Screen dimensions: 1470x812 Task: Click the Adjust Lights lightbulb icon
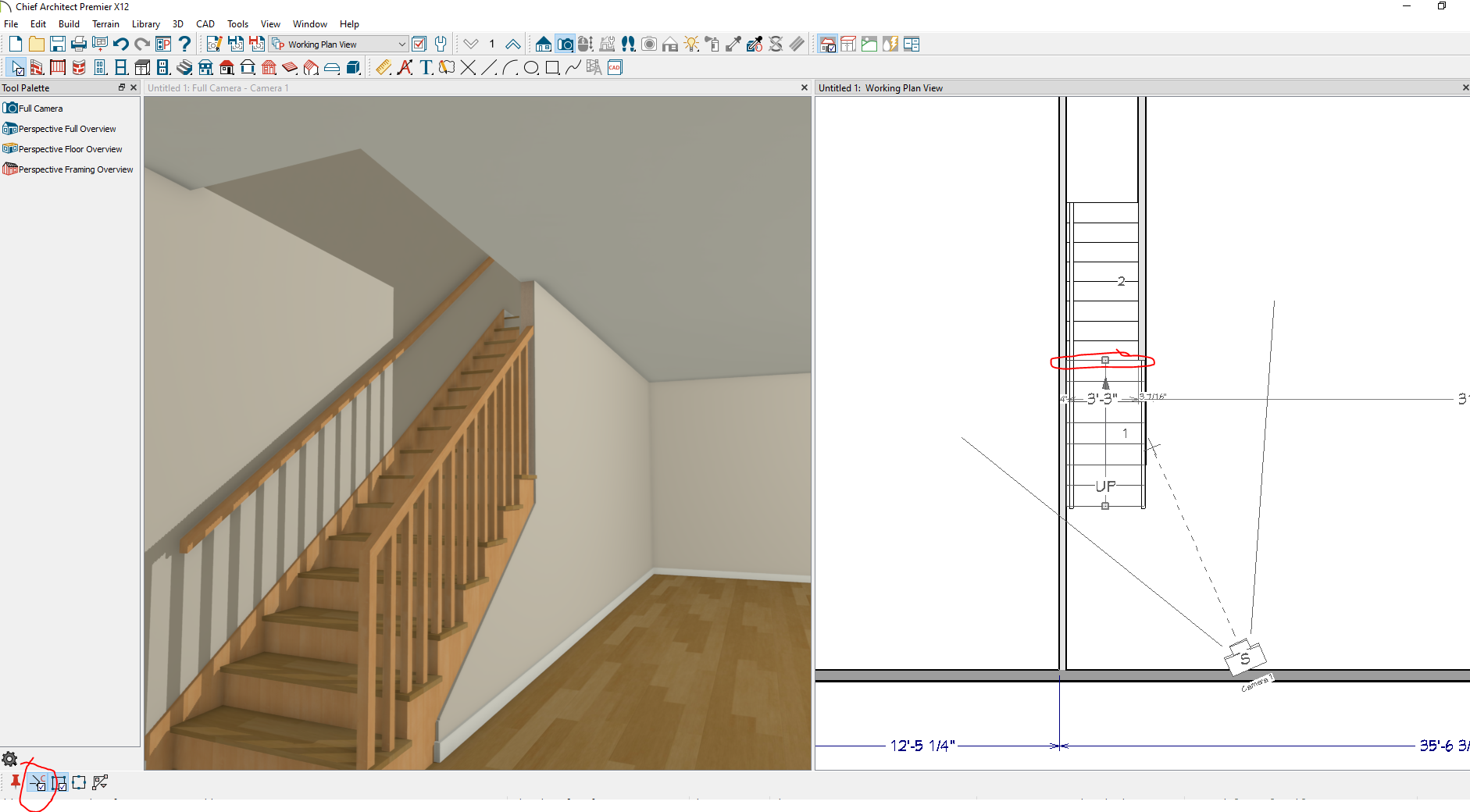pyautogui.click(x=691, y=45)
